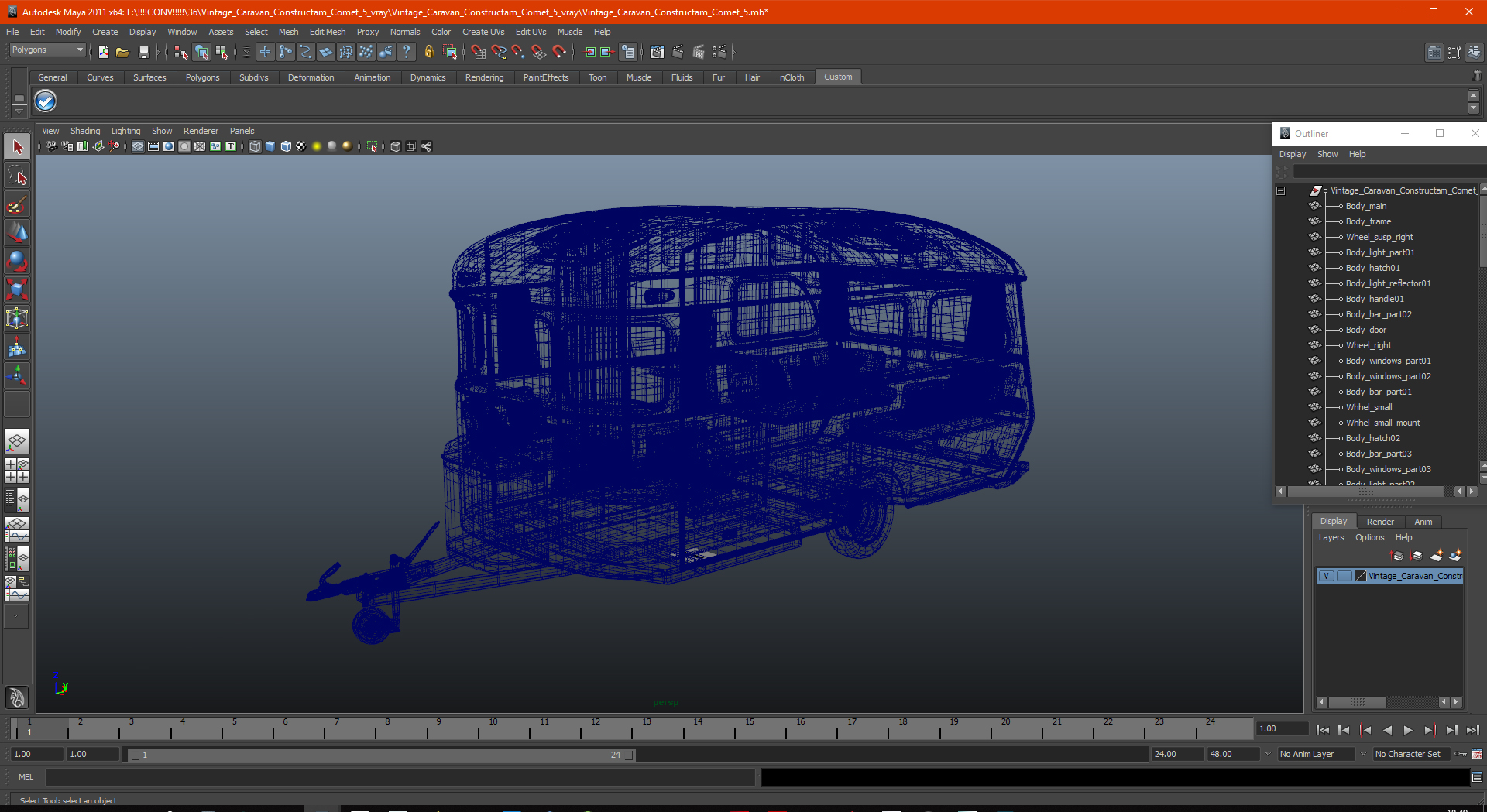Select Body_door in the Outliner
The height and width of the screenshot is (812, 1487).
click(x=1365, y=330)
